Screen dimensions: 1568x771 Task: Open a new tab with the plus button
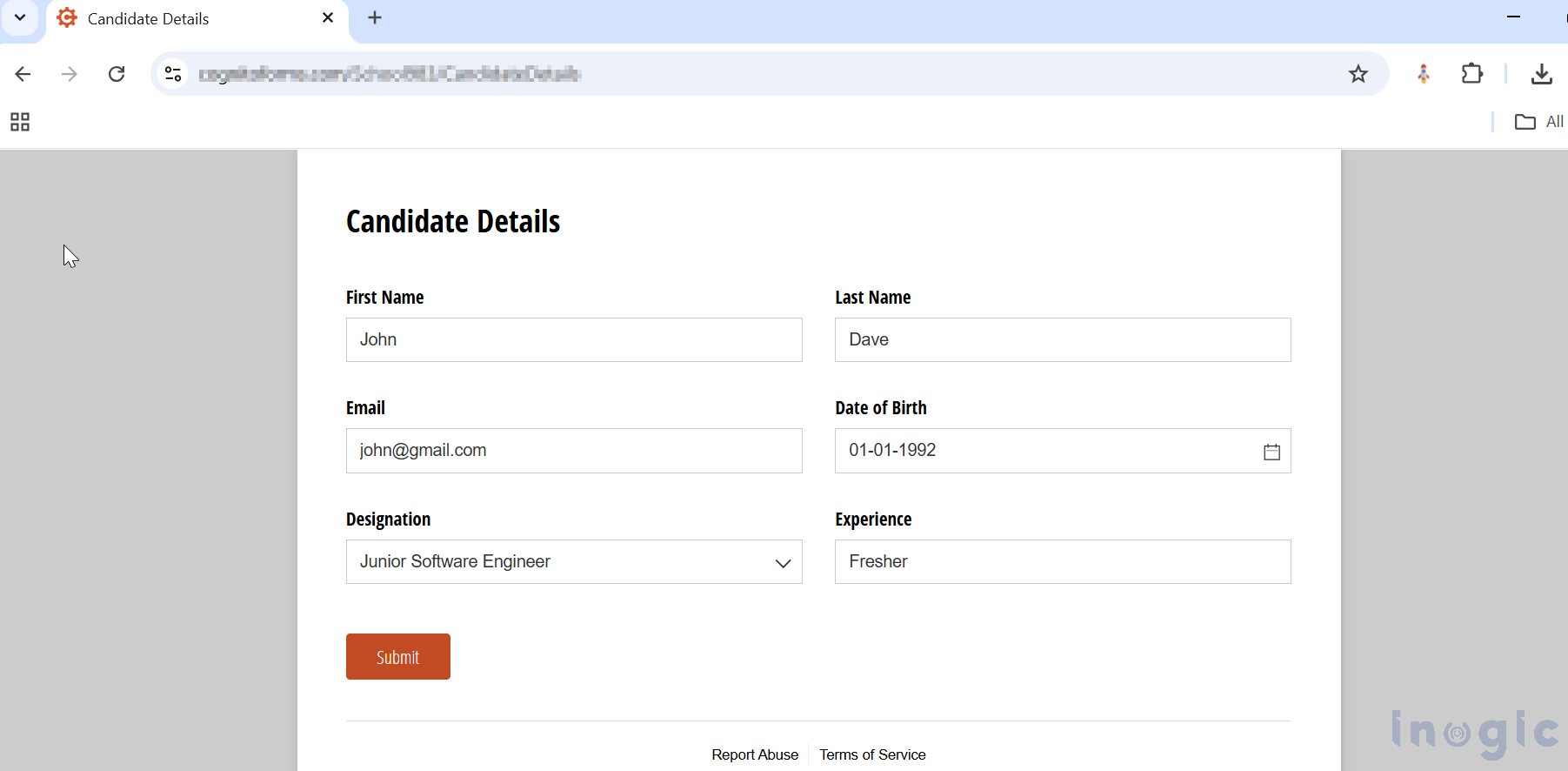pos(375,17)
